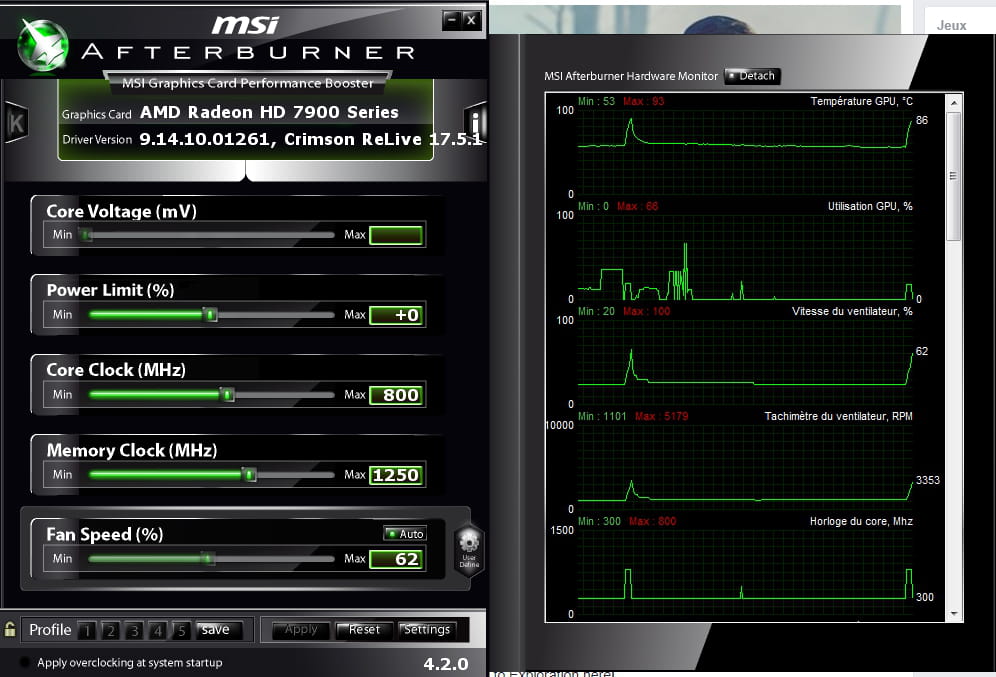Toggle the fan speed Auto button

click(x=405, y=533)
